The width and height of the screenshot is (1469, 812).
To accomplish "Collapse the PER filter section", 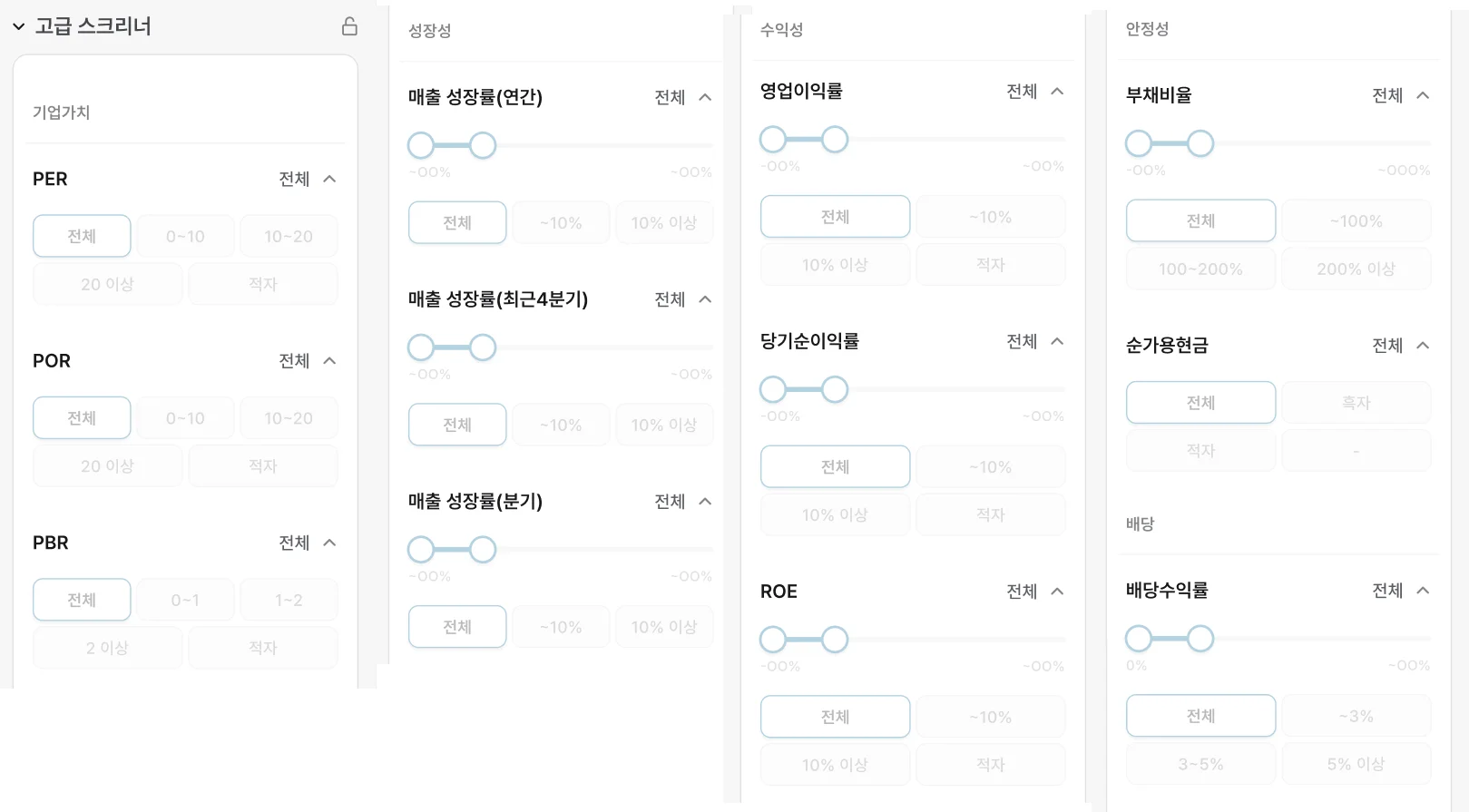I will coord(329,179).
